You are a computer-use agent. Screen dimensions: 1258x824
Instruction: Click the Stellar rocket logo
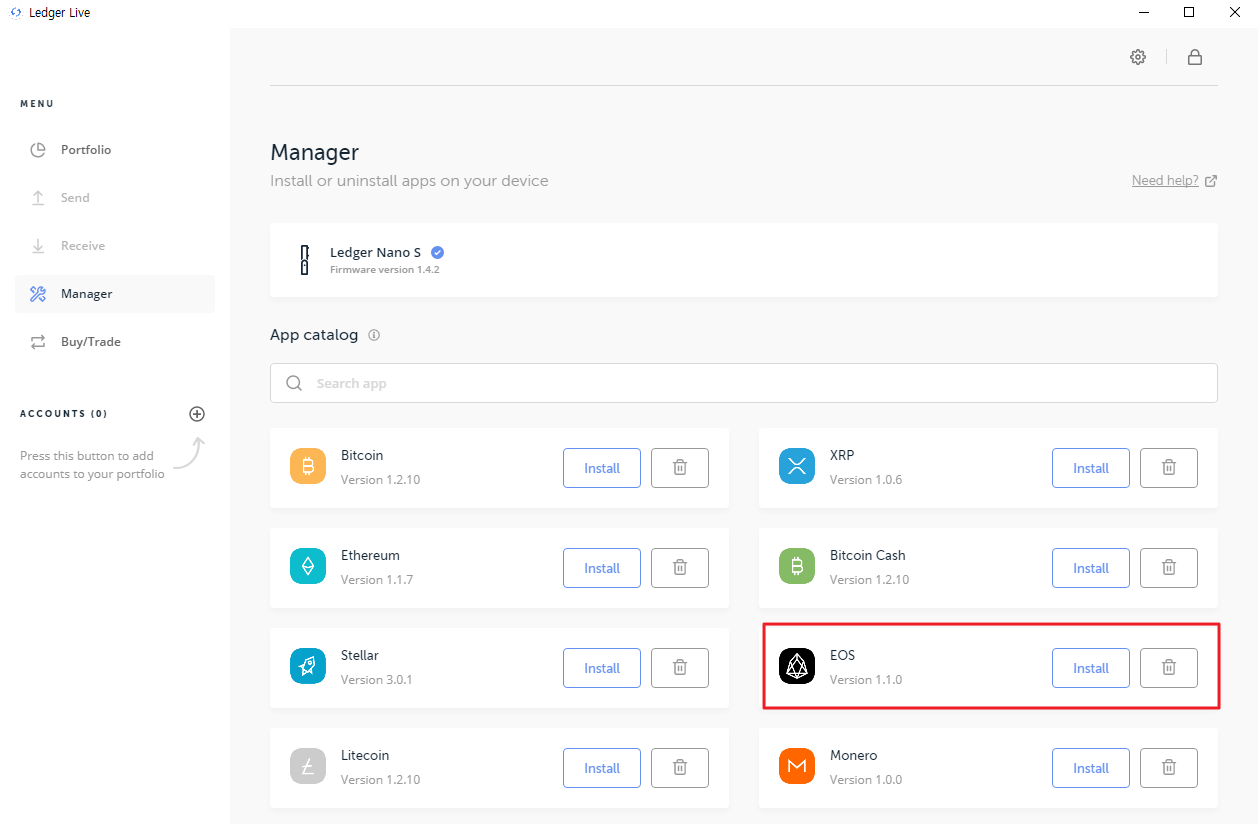pyautogui.click(x=308, y=666)
